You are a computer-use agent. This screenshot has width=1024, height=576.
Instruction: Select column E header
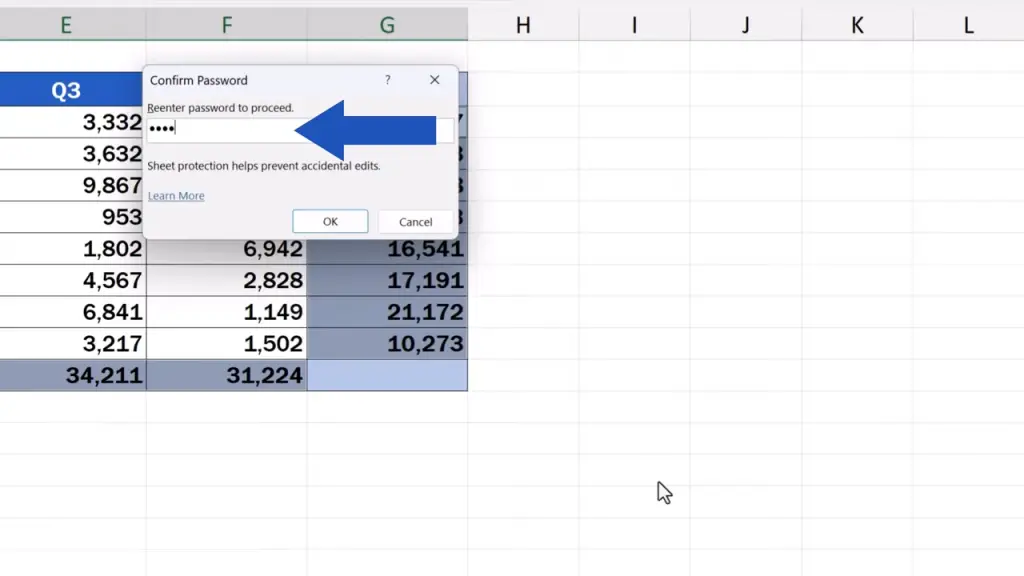coord(66,25)
